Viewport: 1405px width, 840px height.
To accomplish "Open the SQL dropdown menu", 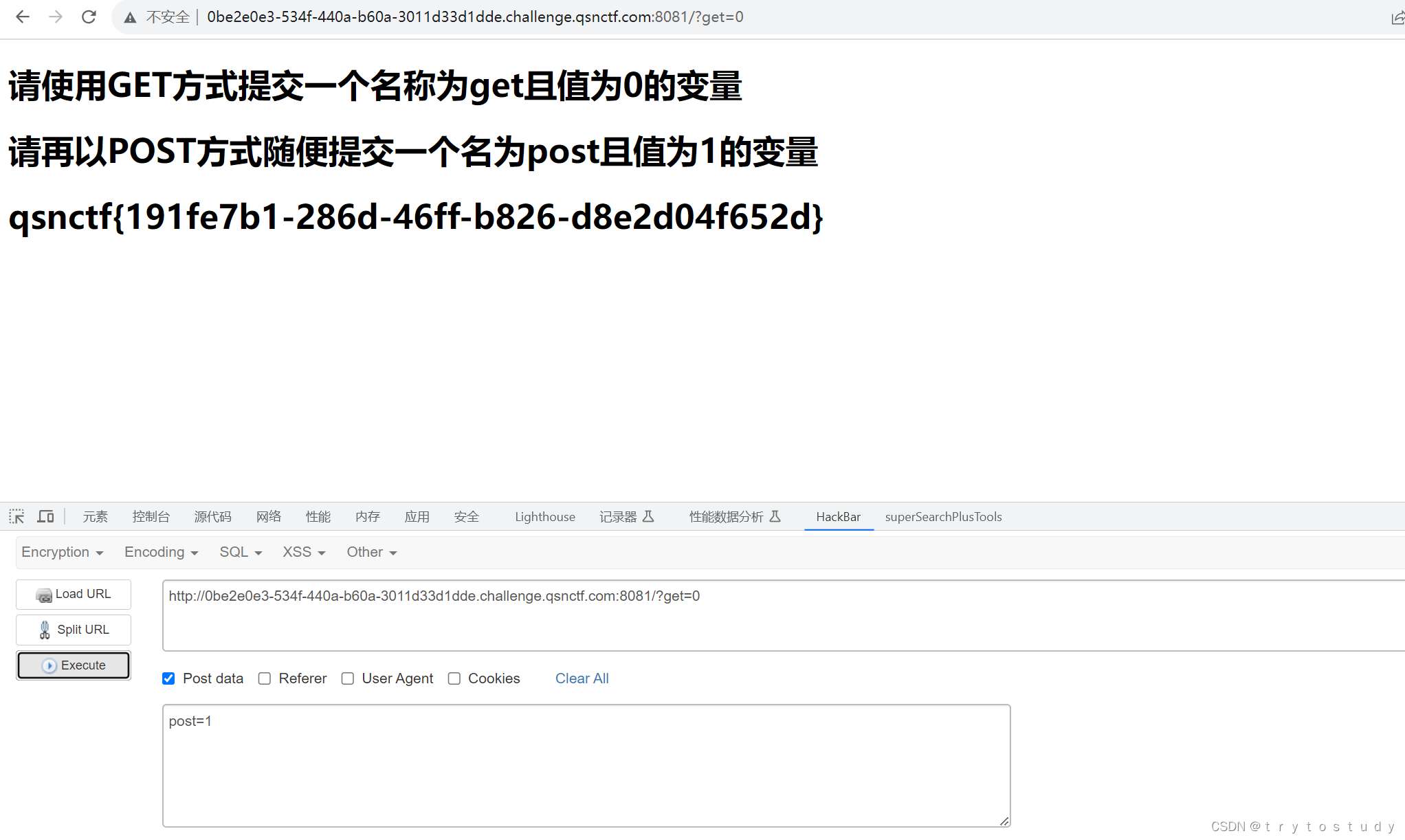I will pos(239,552).
